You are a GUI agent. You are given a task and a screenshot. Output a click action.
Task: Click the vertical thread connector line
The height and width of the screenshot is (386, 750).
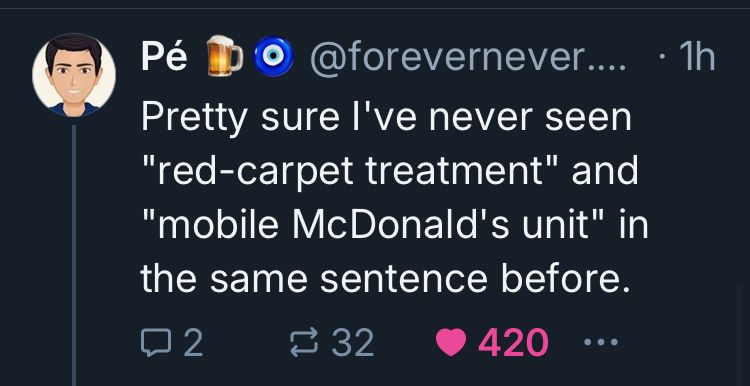coord(74,255)
